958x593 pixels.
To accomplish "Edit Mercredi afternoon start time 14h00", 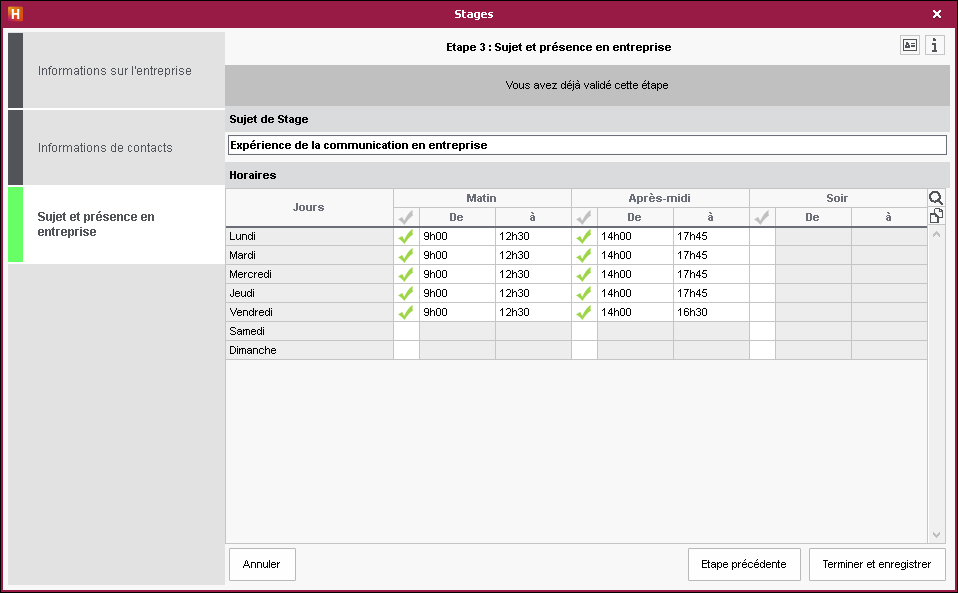I will coord(635,274).
